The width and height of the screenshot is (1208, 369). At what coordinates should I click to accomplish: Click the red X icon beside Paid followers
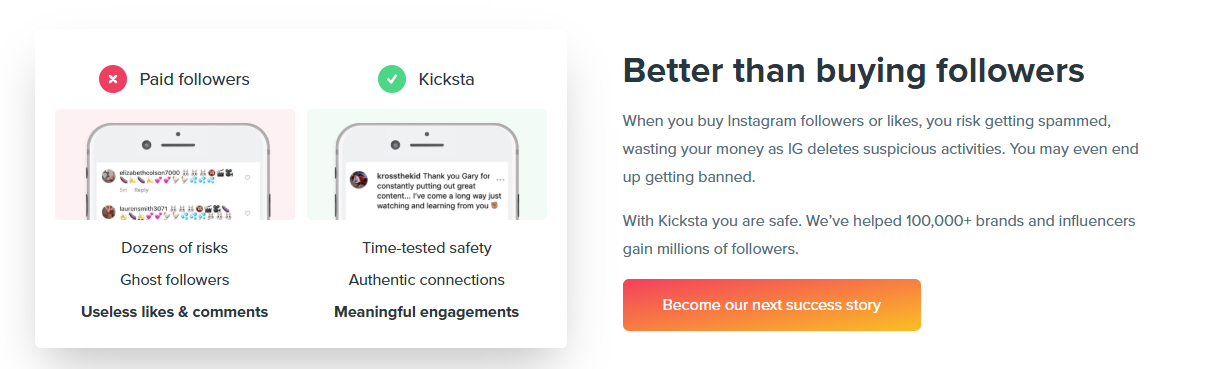tap(113, 79)
